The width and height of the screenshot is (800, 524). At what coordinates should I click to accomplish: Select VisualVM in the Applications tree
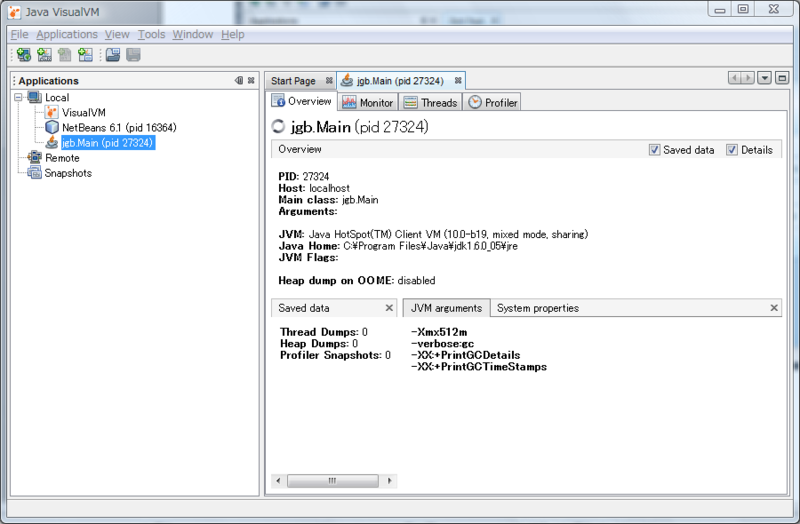coord(84,112)
